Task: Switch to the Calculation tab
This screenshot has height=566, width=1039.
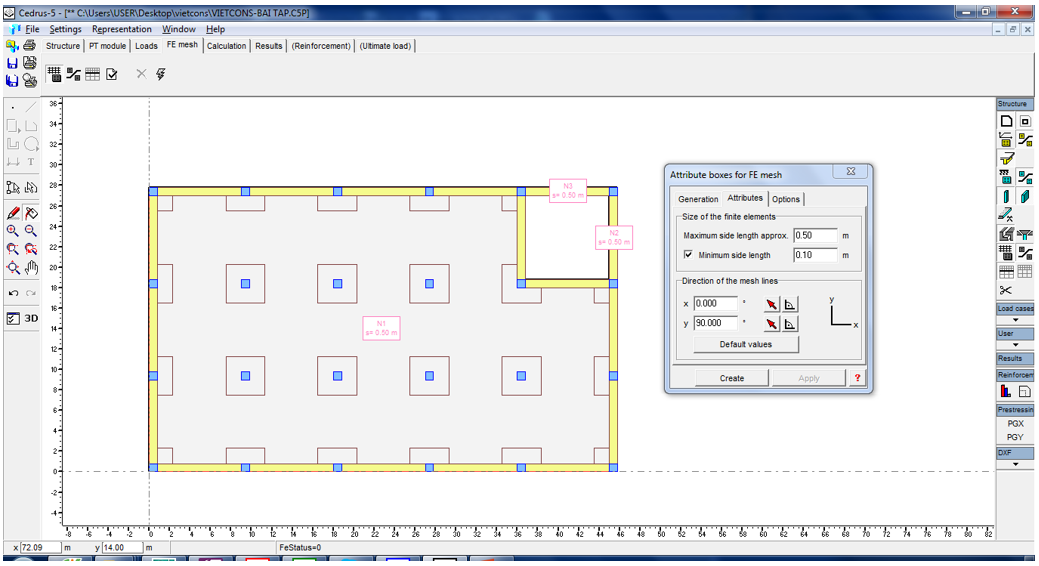Action: [227, 46]
